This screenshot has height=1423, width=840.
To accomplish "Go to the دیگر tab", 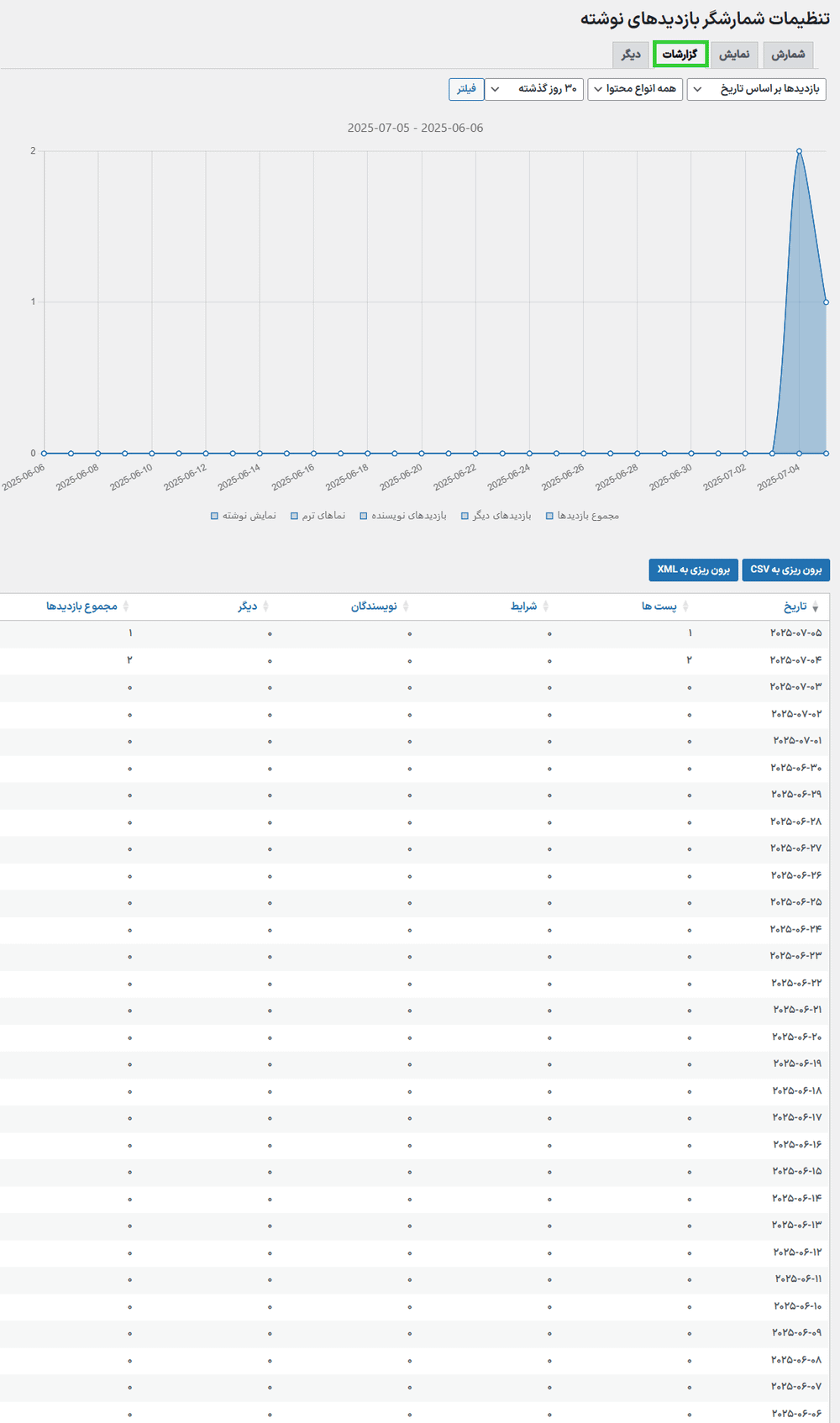I will pyautogui.click(x=631, y=55).
